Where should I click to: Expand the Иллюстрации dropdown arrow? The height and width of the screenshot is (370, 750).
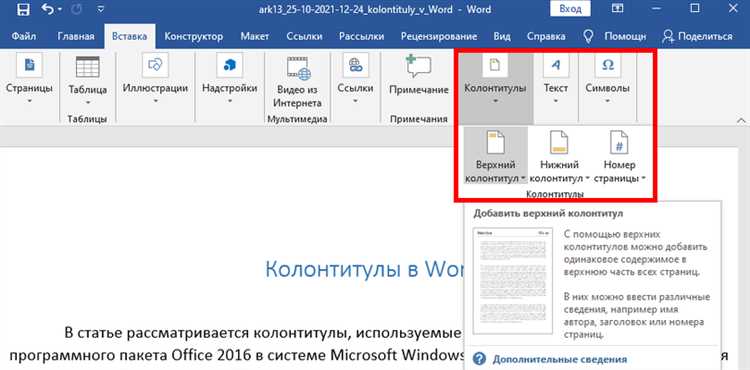[155, 101]
